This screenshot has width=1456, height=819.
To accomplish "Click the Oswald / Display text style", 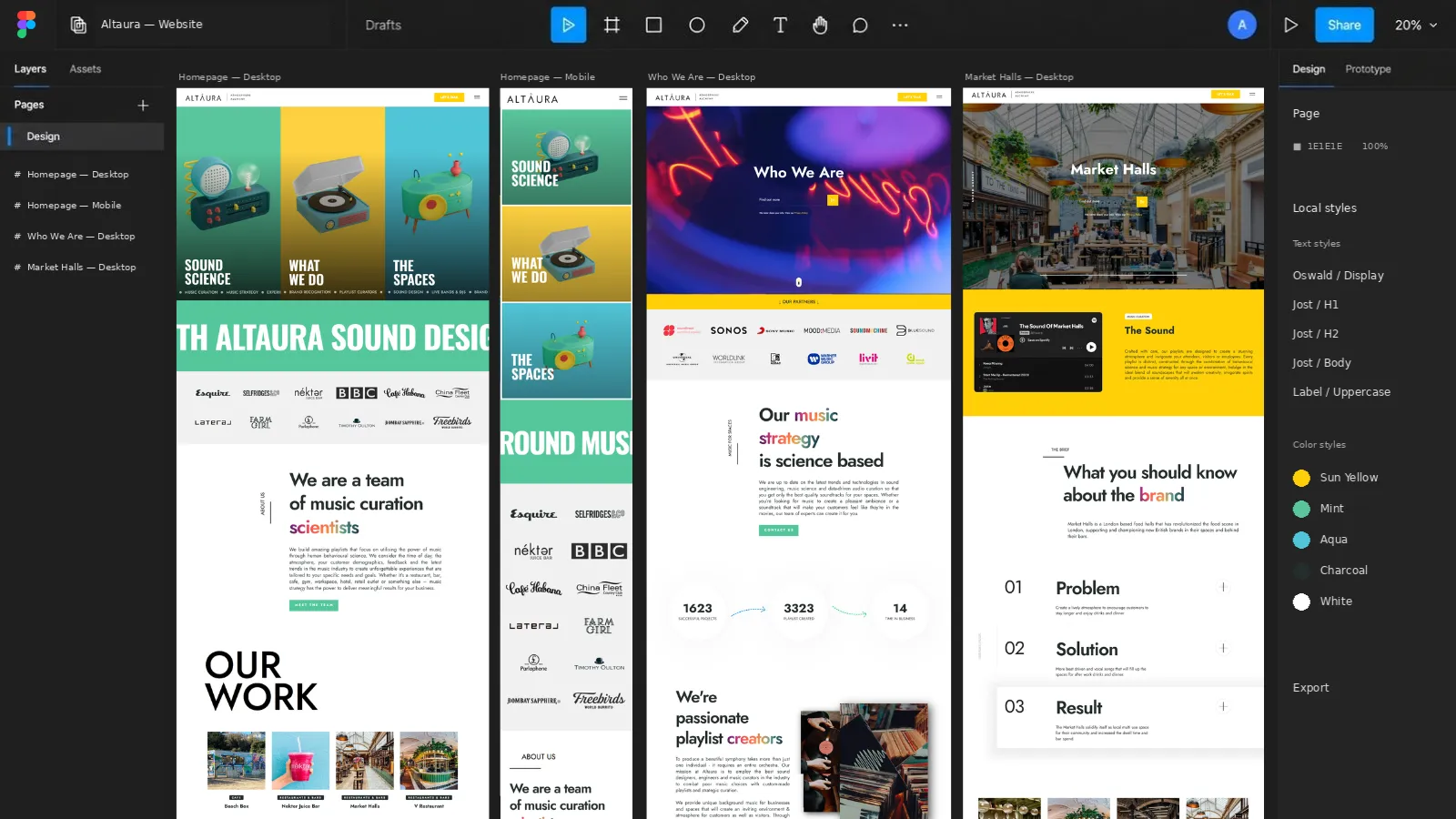I will point(1338,276).
